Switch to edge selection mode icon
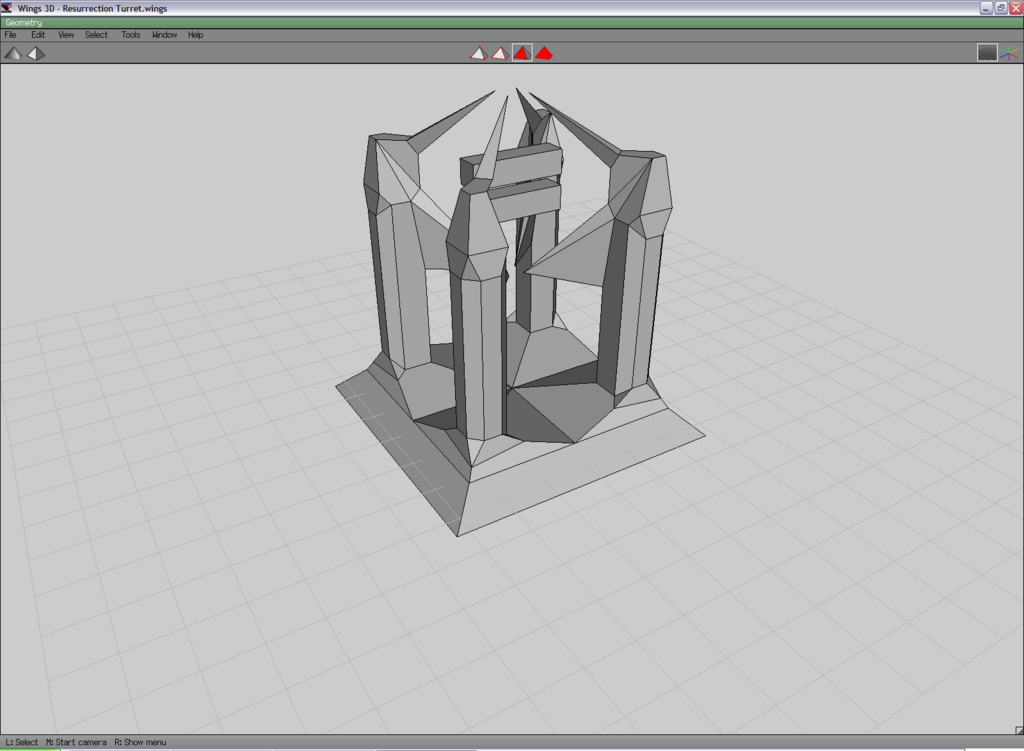The height and width of the screenshot is (751, 1024). pos(500,53)
